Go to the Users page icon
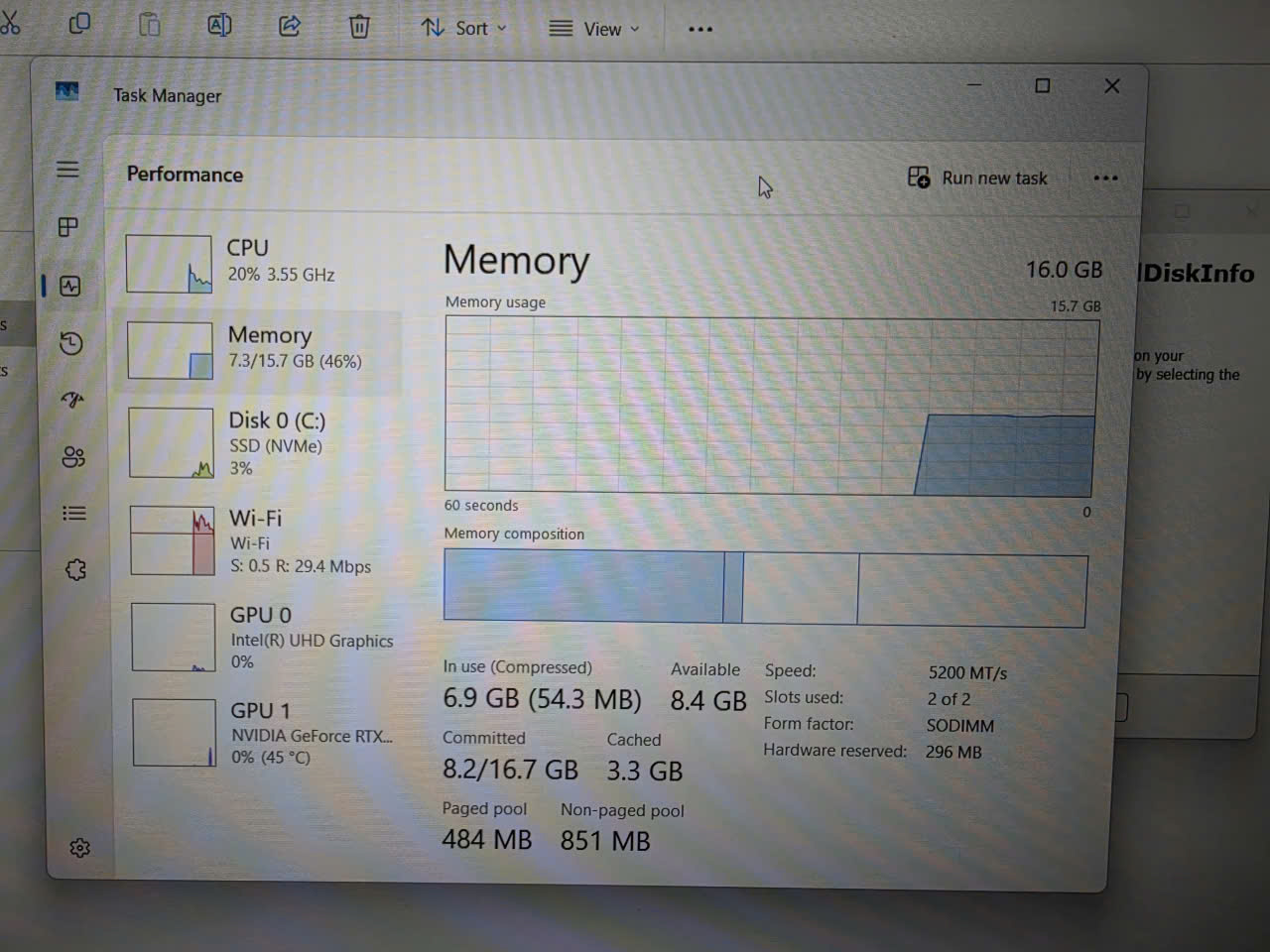The width and height of the screenshot is (1270, 952). pos(73,457)
